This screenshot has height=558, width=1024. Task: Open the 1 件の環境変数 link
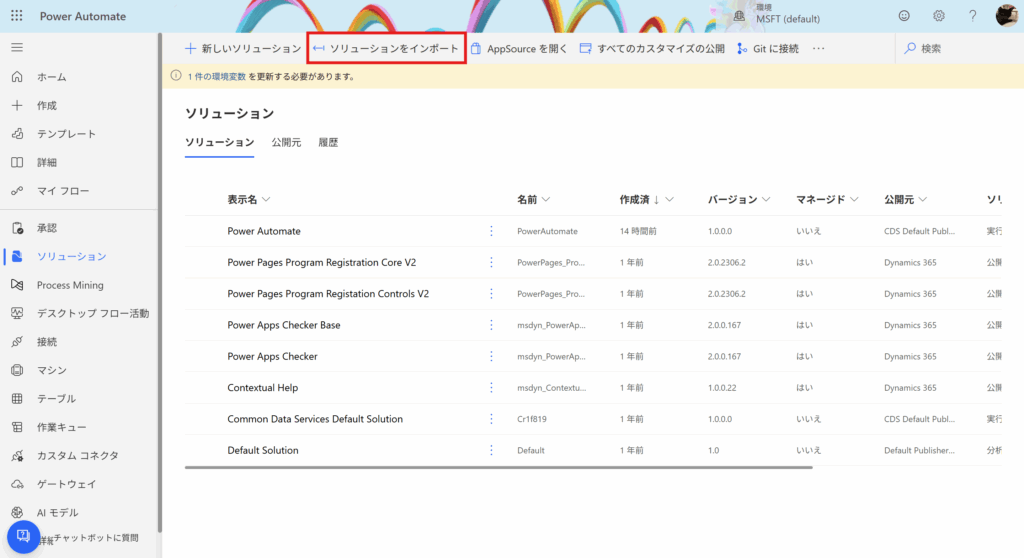click(217, 76)
